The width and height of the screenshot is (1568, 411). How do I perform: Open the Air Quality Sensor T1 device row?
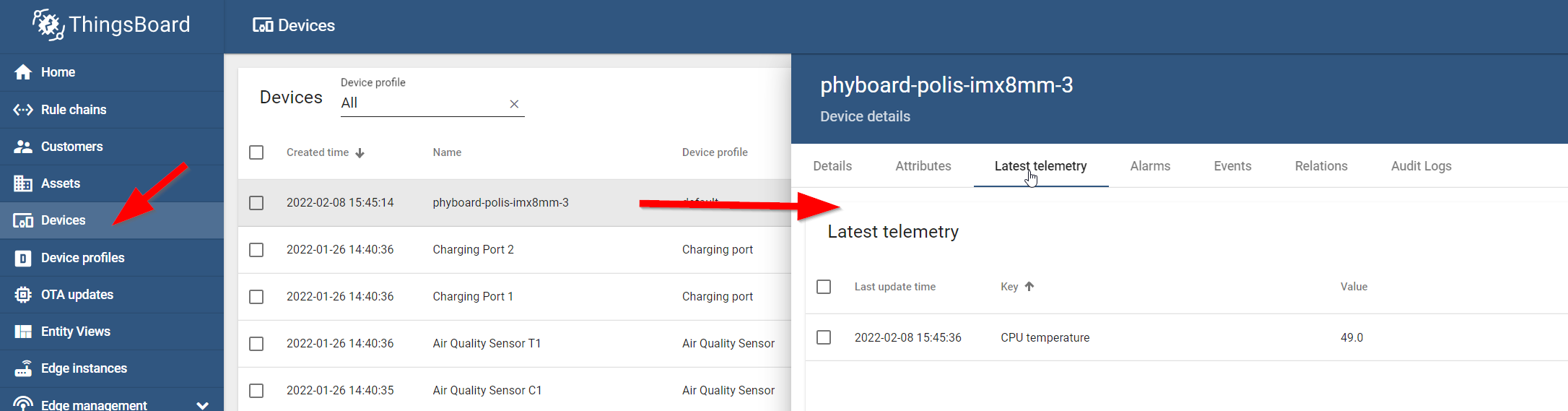click(x=515, y=344)
